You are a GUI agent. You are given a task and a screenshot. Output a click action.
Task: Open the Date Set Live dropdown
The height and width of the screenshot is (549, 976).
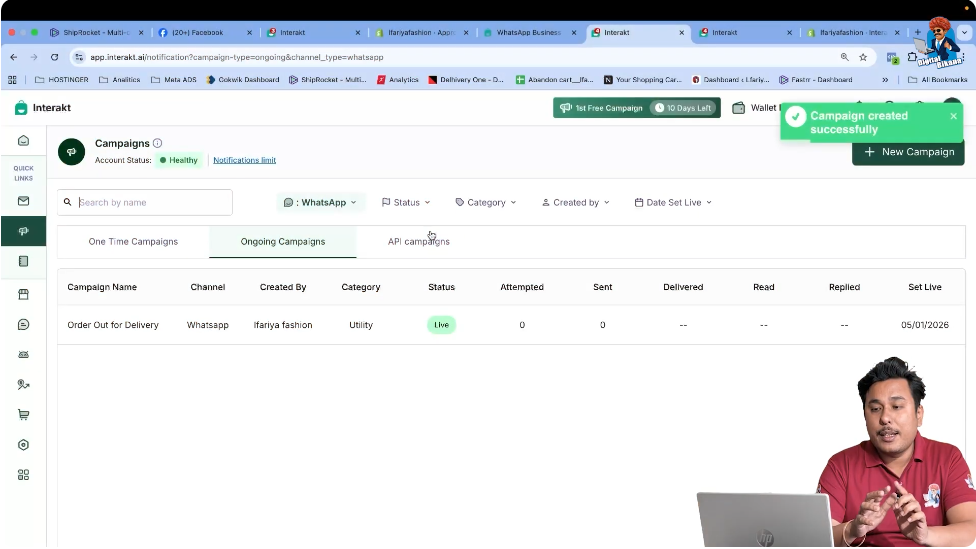pos(673,202)
